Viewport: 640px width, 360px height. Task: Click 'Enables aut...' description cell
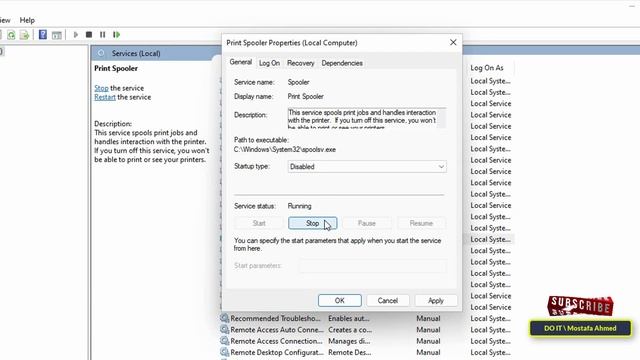point(349,318)
